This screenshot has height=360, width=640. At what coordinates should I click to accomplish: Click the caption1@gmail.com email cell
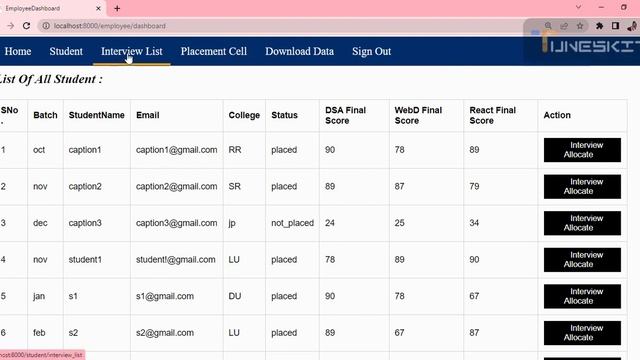click(x=177, y=150)
